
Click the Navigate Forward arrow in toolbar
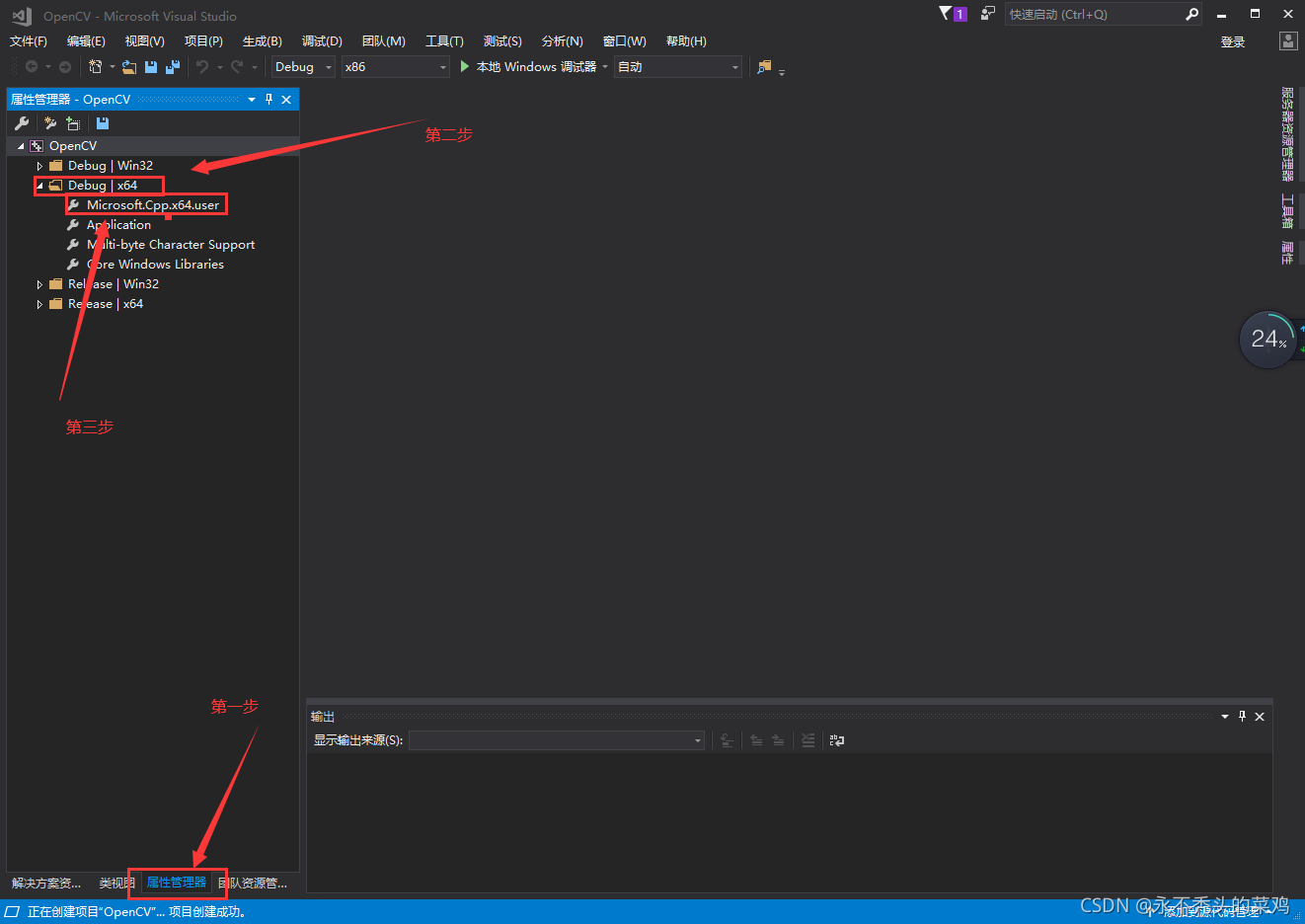pyautogui.click(x=65, y=67)
